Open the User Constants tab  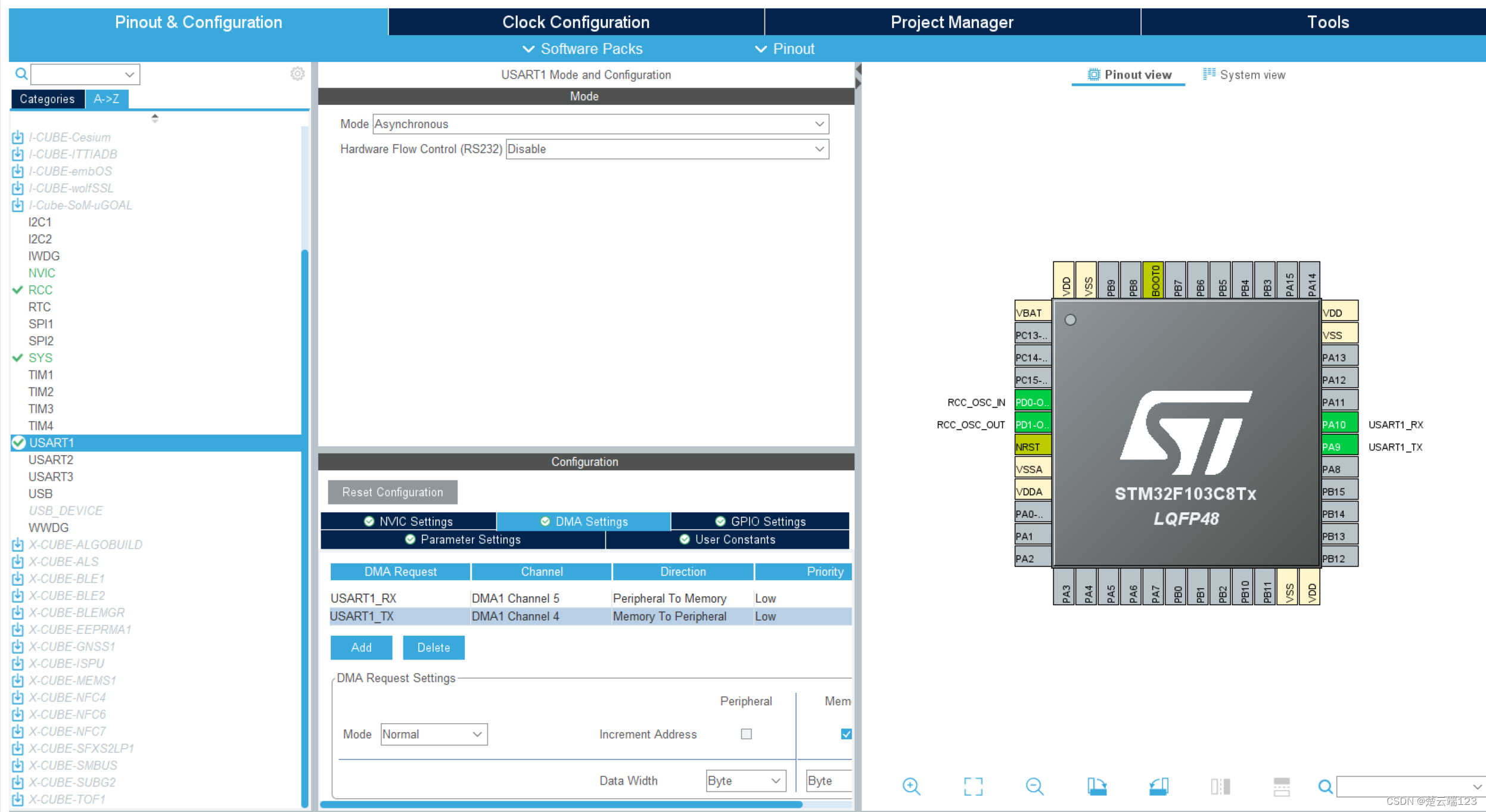(728, 539)
